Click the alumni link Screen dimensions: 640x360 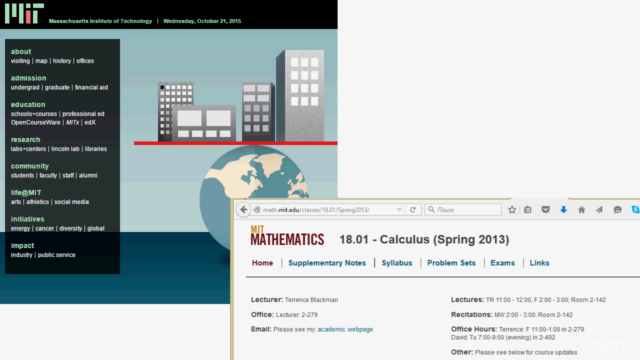(88, 176)
